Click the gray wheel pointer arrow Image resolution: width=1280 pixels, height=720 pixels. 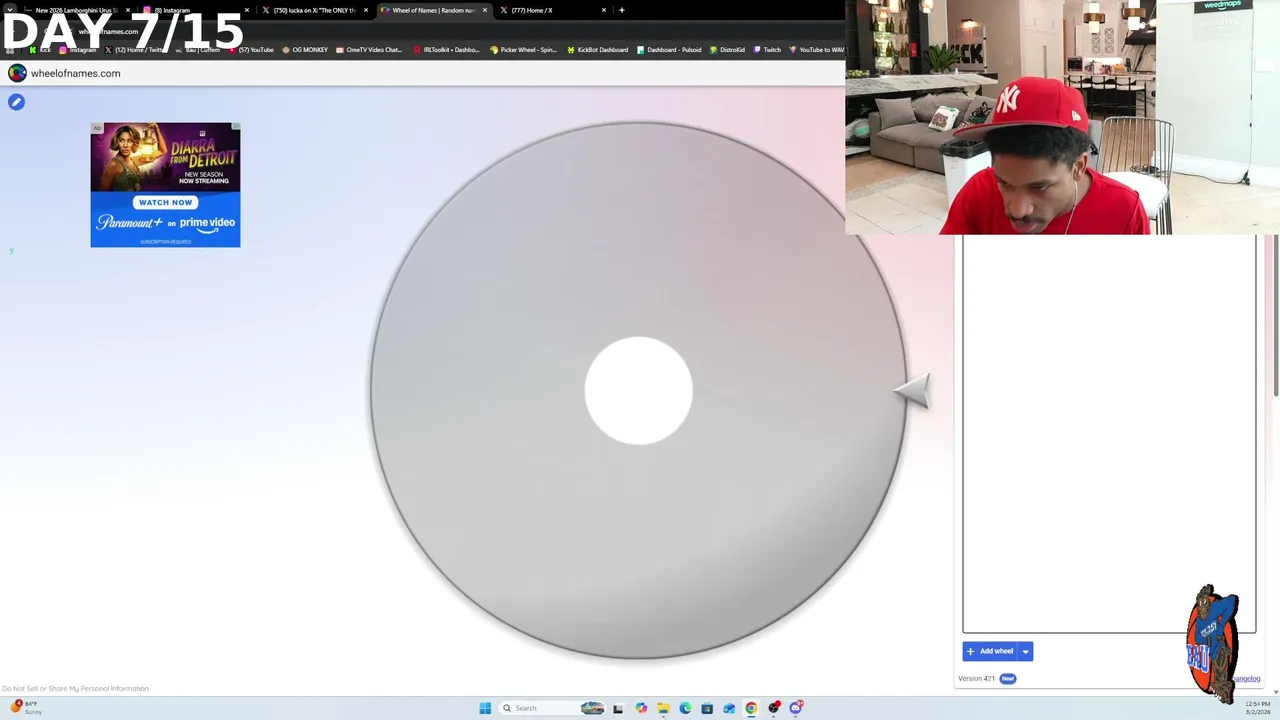(912, 391)
